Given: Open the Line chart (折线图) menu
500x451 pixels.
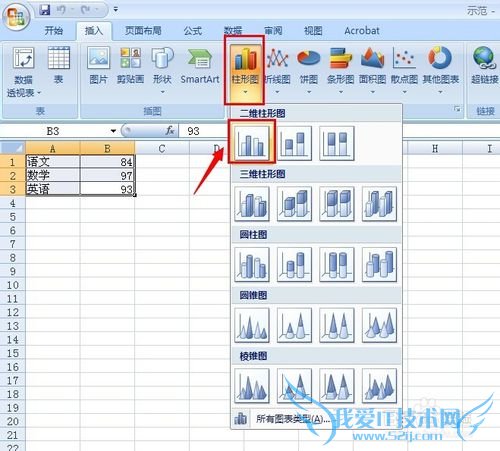Looking at the screenshot, I should pyautogui.click(x=277, y=70).
